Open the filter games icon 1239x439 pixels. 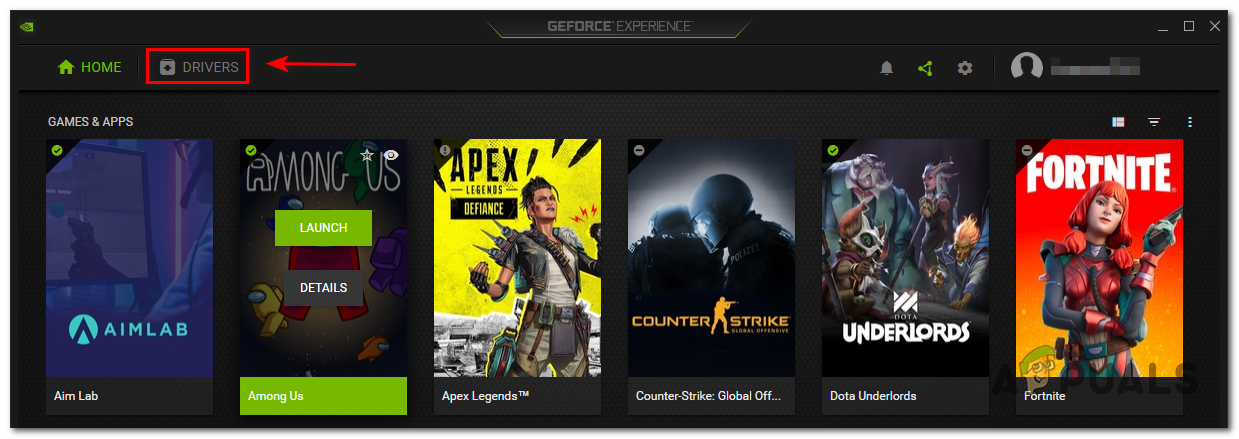click(x=1154, y=122)
